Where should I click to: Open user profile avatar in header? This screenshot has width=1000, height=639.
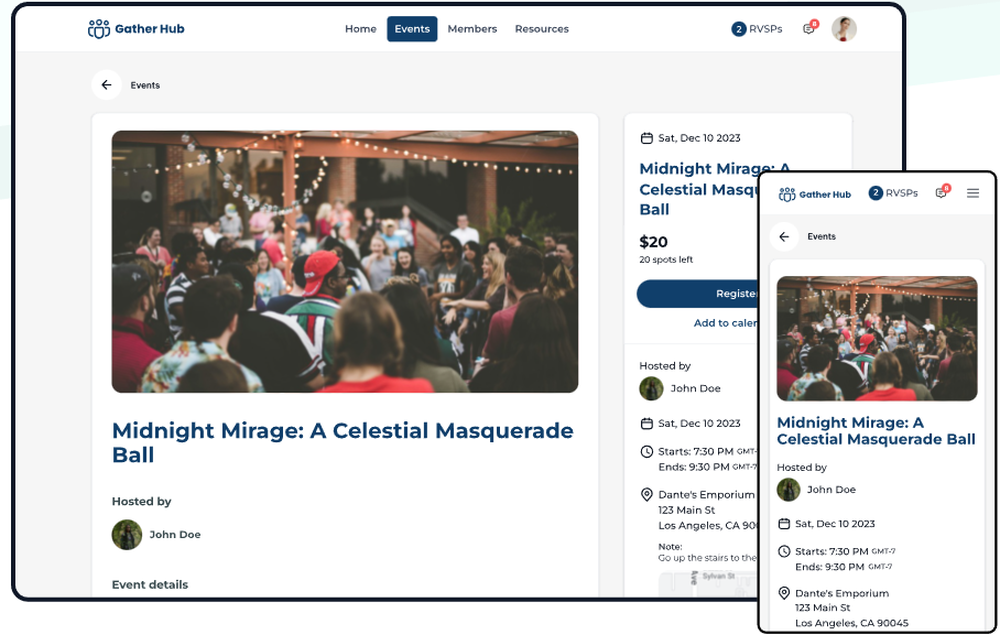point(844,29)
